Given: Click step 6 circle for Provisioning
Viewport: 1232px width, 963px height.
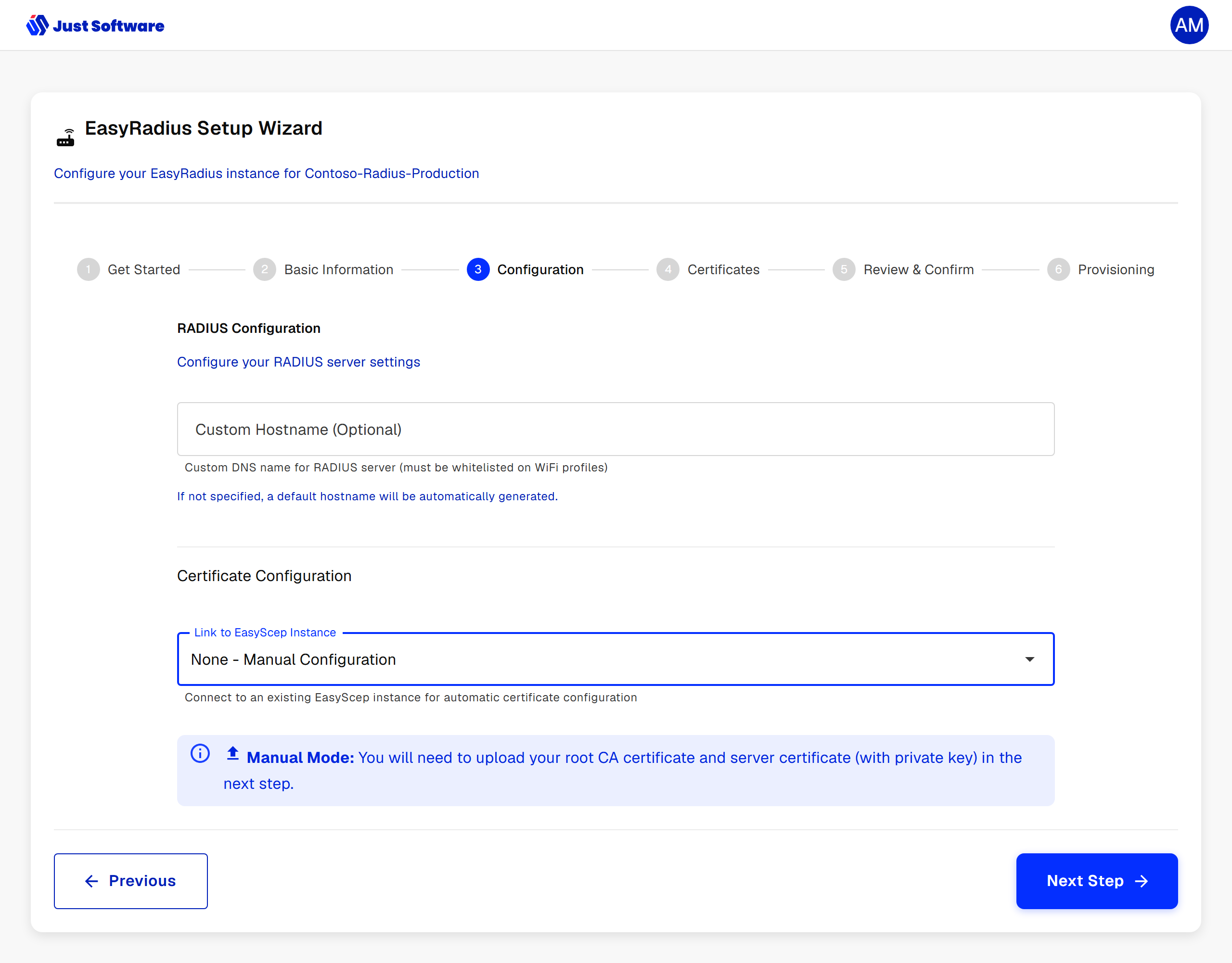Looking at the screenshot, I should pos(1058,269).
